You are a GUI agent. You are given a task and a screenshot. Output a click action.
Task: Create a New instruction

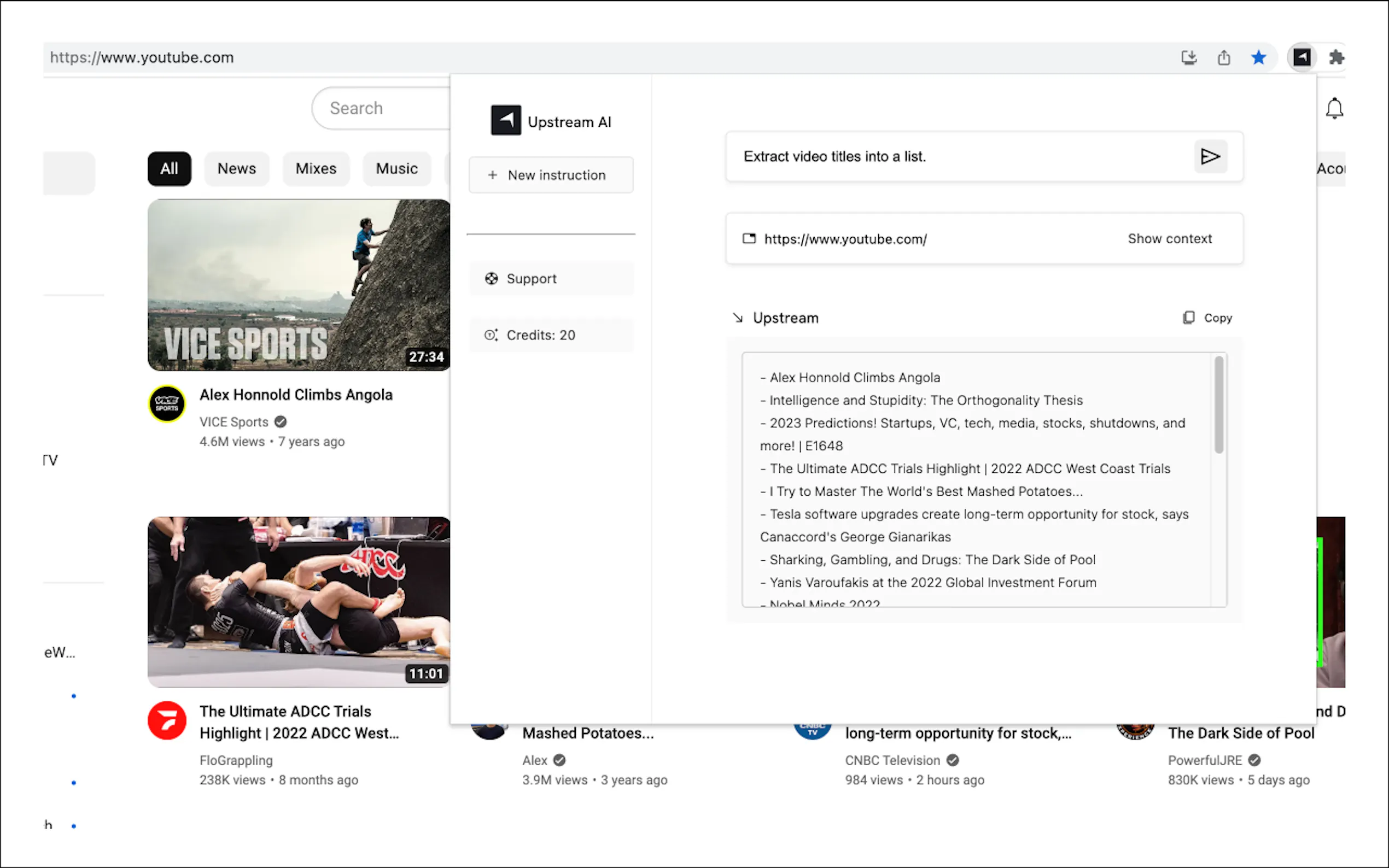point(551,175)
